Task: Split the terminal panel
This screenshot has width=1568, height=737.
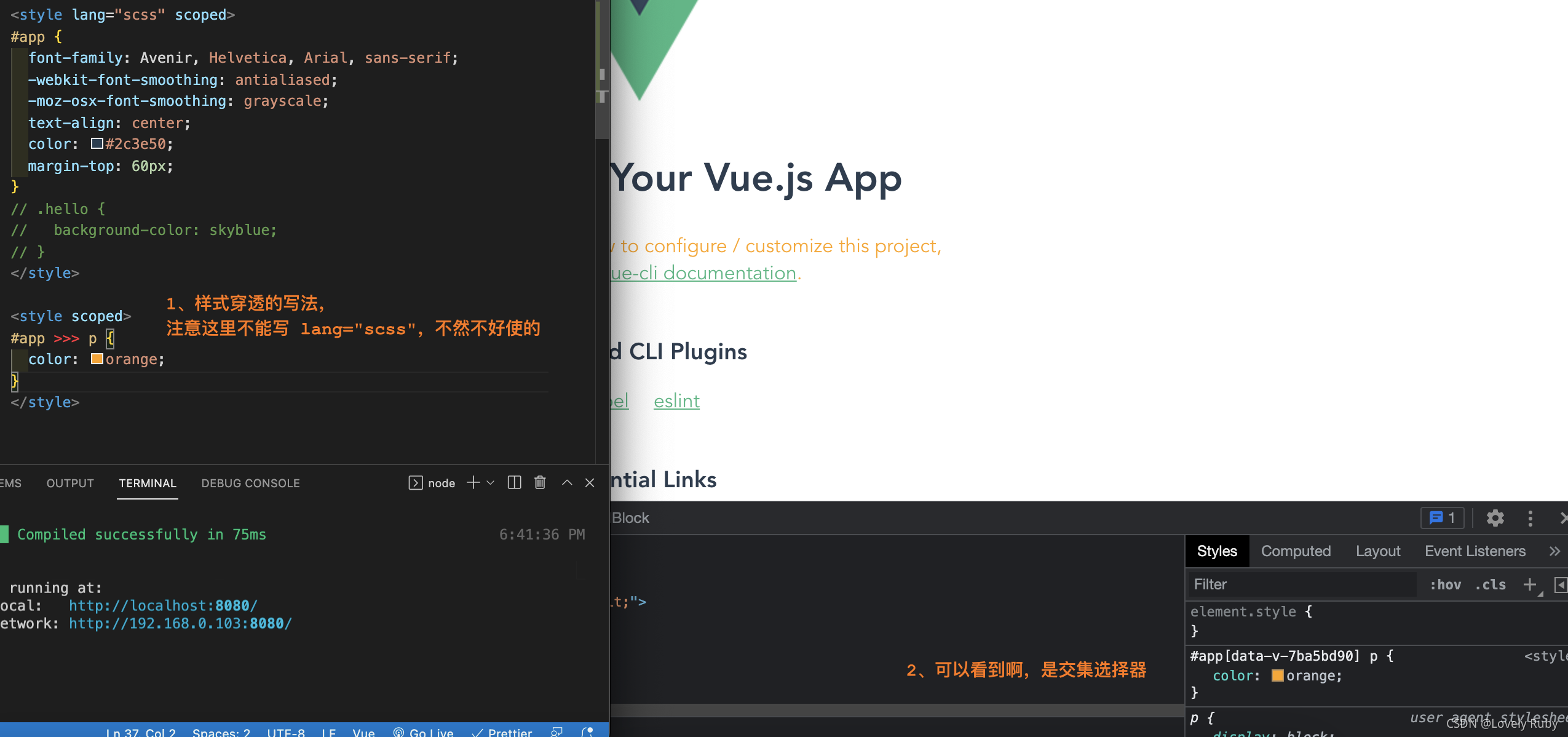Action: coord(515,483)
